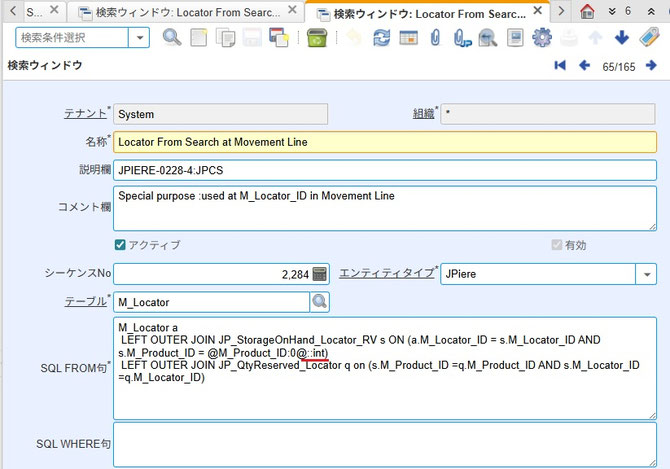Click the SQL FROM句 text area

pos(385,368)
